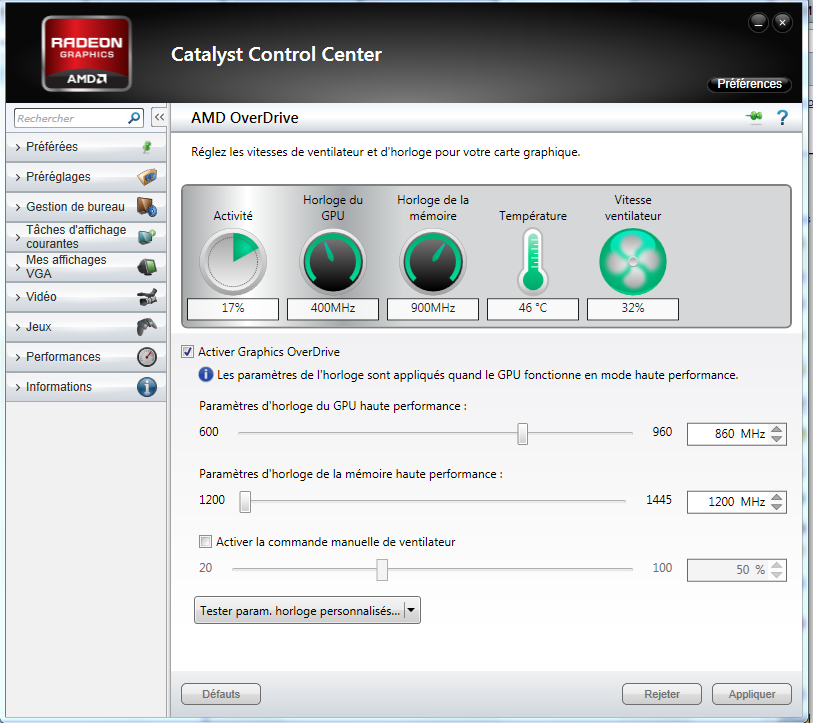Minimize the Catalyst Control Center window
The image size is (813, 723).
pos(759,23)
